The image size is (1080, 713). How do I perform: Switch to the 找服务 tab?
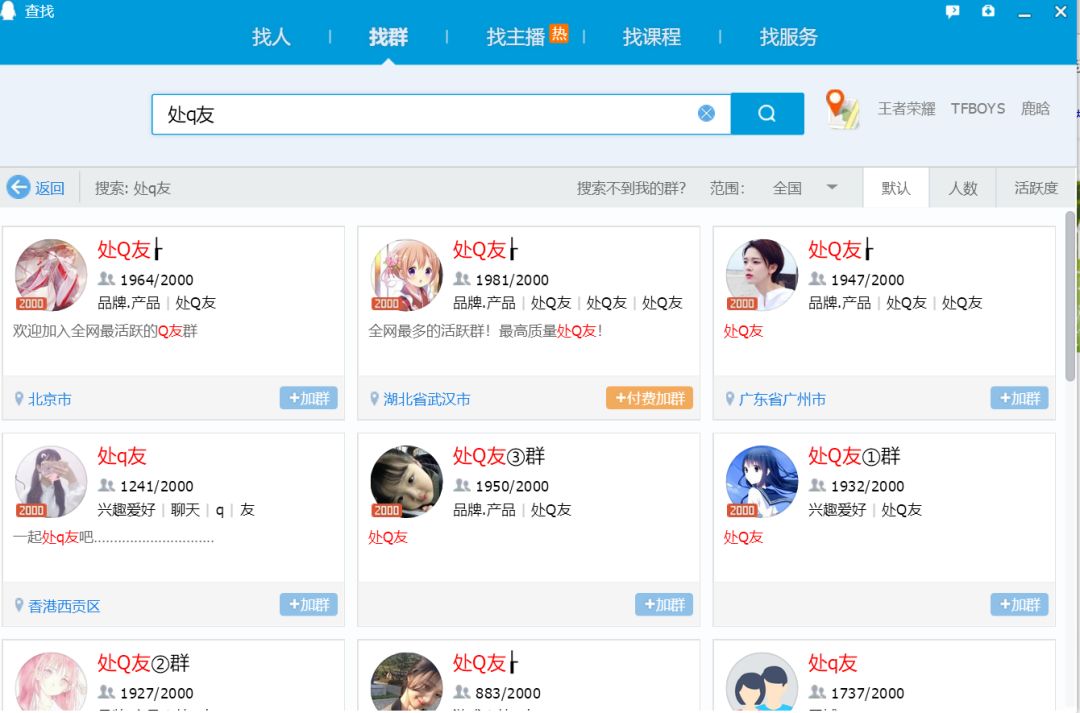coord(788,37)
